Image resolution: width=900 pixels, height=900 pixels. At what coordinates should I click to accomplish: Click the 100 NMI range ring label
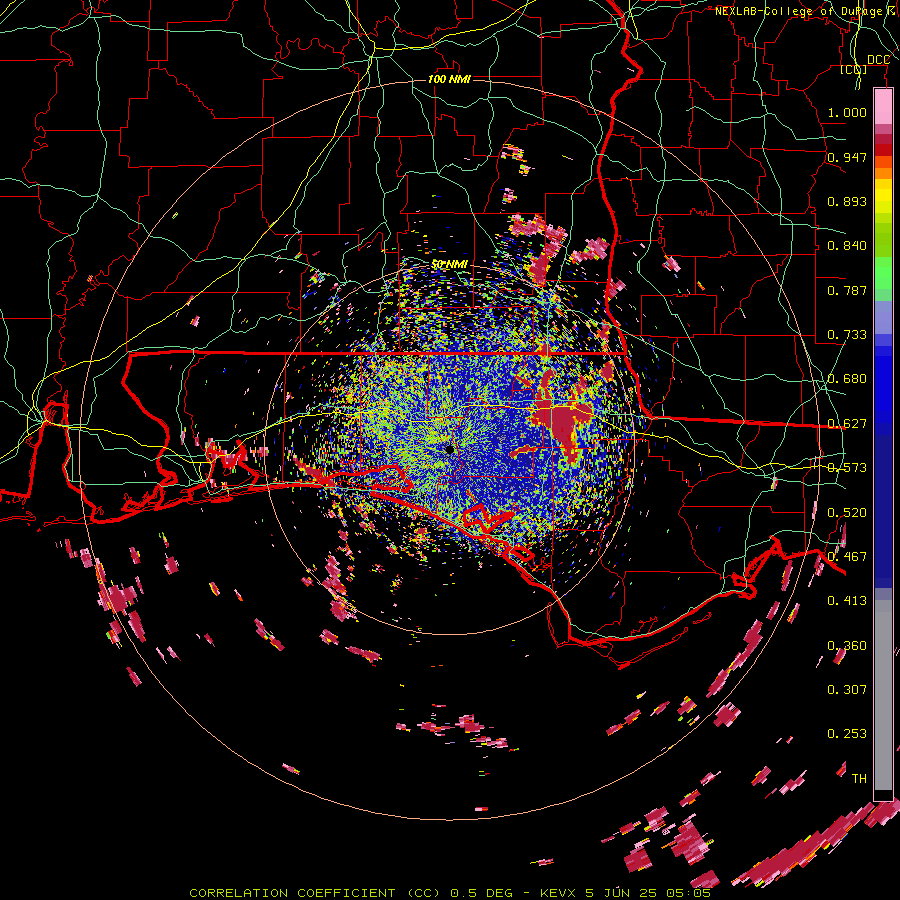point(449,79)
